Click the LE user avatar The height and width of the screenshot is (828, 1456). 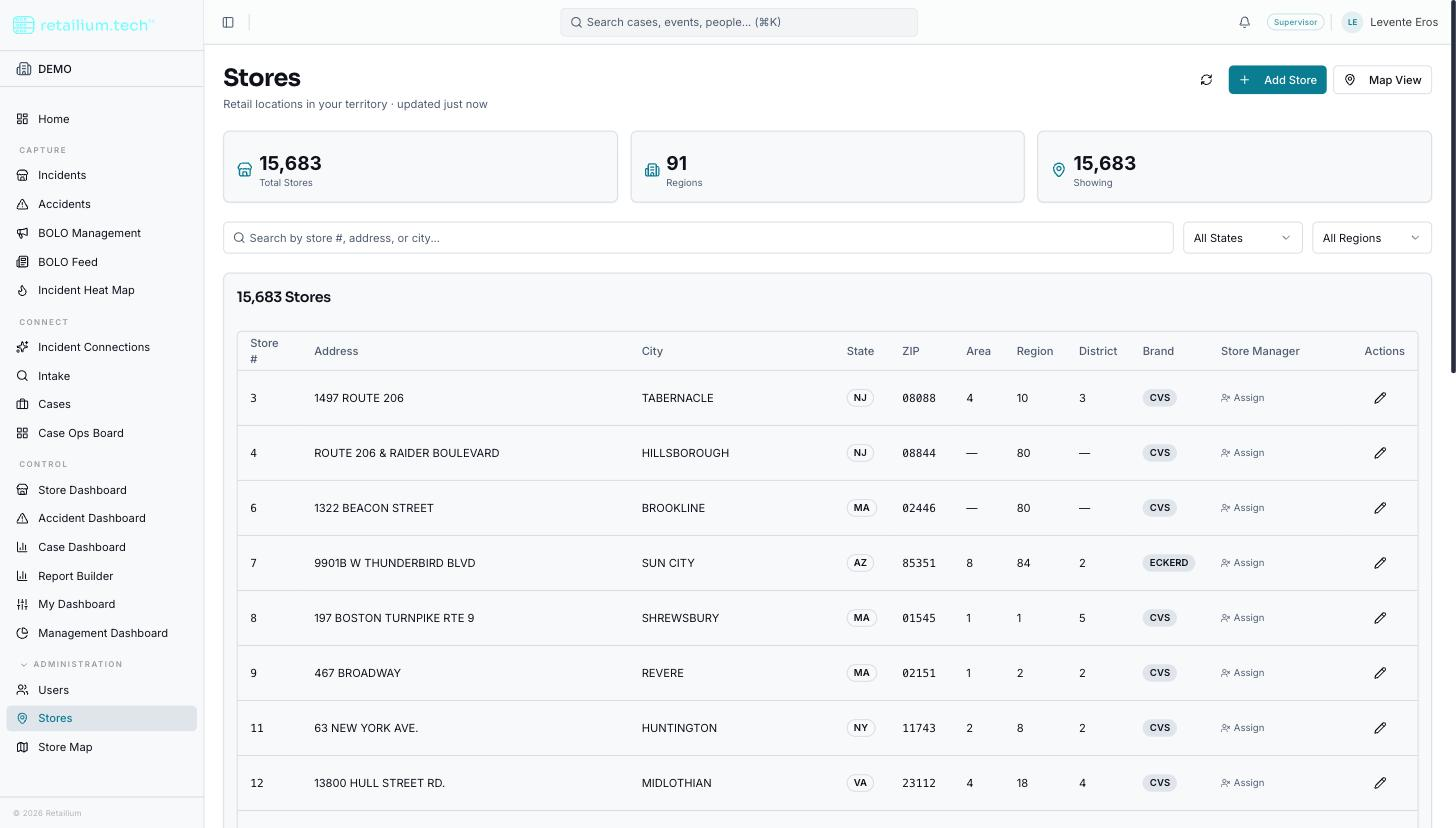pos(1352,22)
